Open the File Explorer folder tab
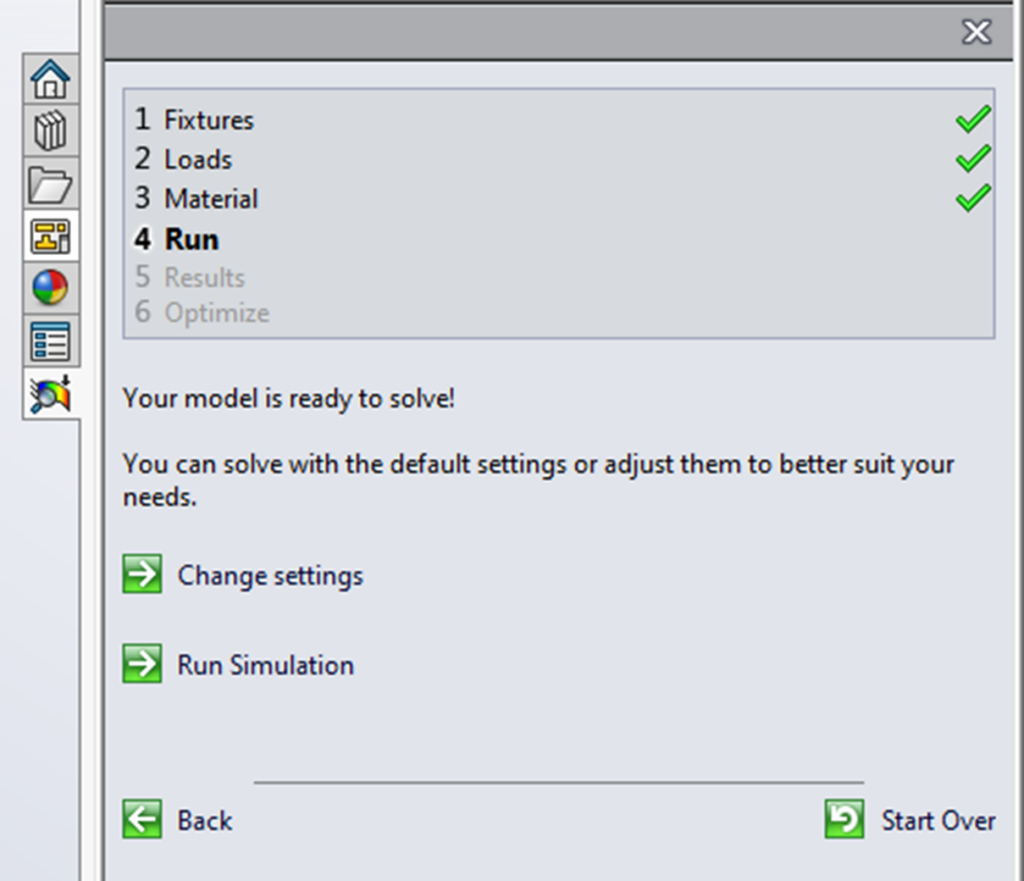Image resolution: width=1024 pixels, height=881 pixels. coord(51,185)
